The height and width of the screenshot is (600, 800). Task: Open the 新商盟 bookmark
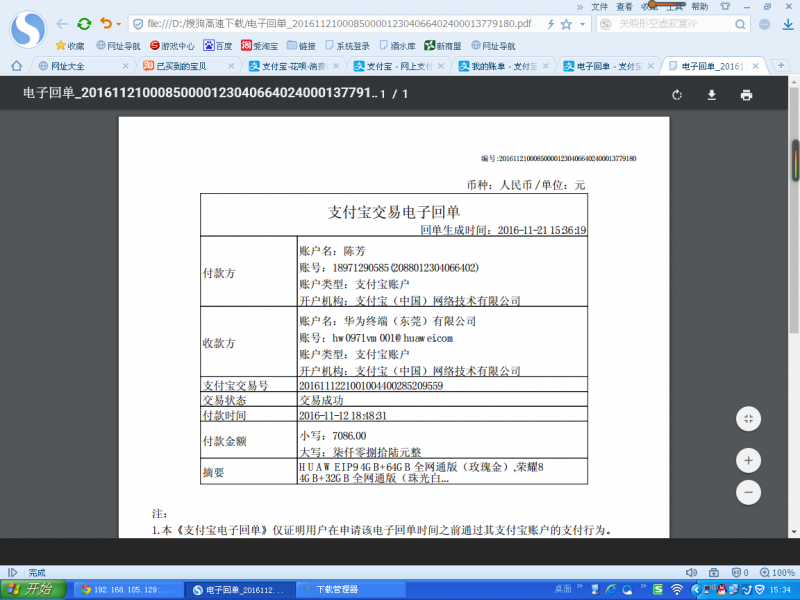pyautogui.click(x=442, y=46)
